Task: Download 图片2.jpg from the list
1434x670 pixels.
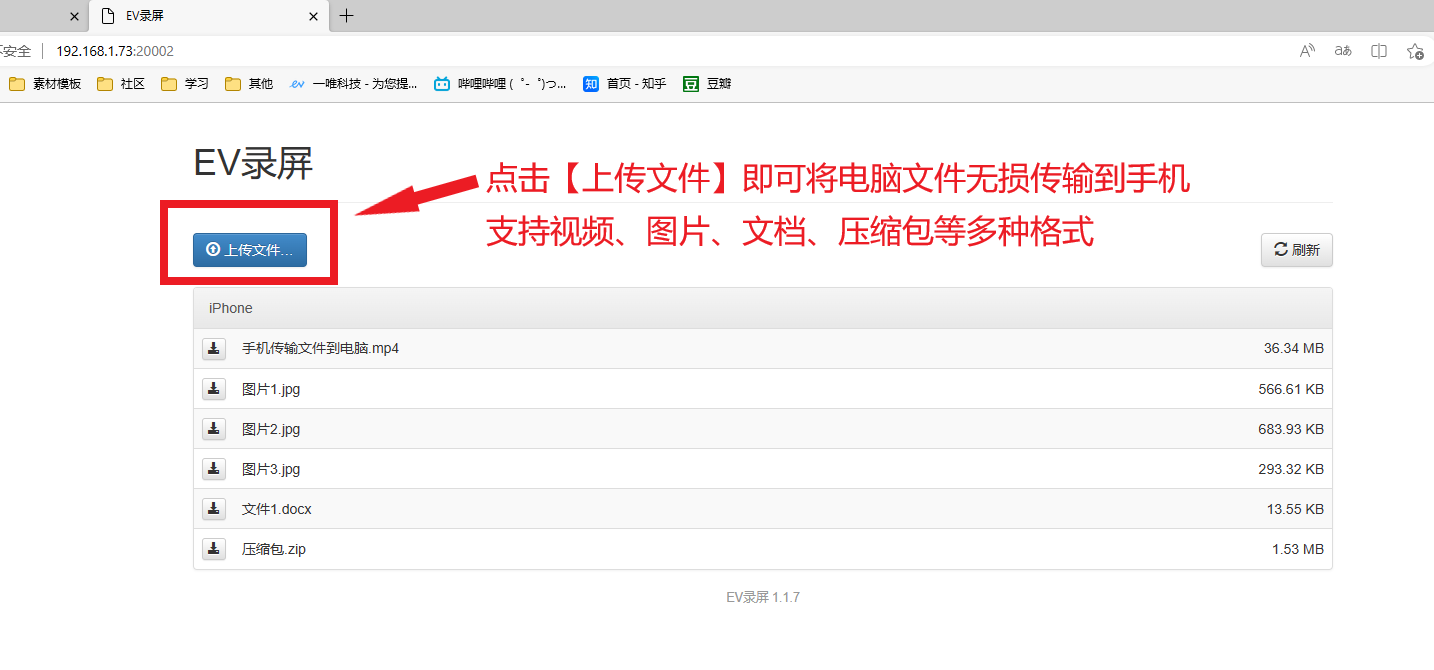Action: [x=213, y=428]
